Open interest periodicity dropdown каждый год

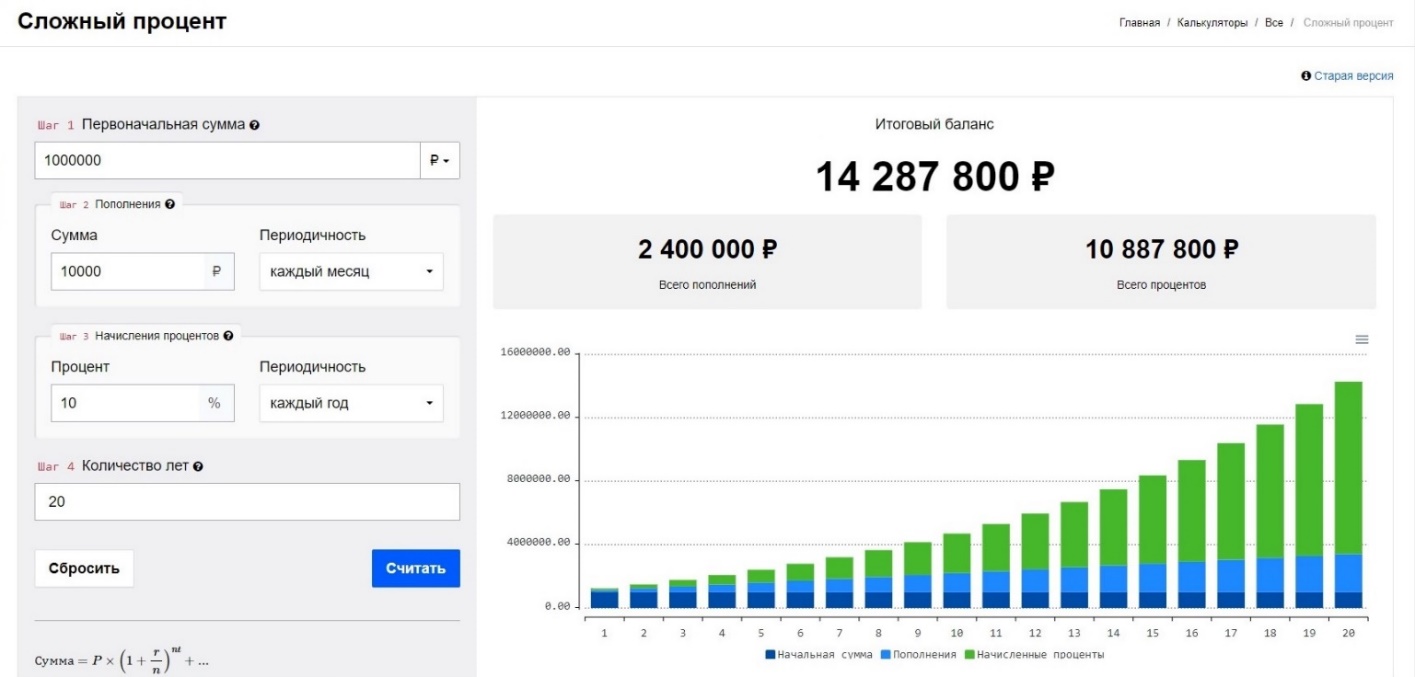coord(351,403)
